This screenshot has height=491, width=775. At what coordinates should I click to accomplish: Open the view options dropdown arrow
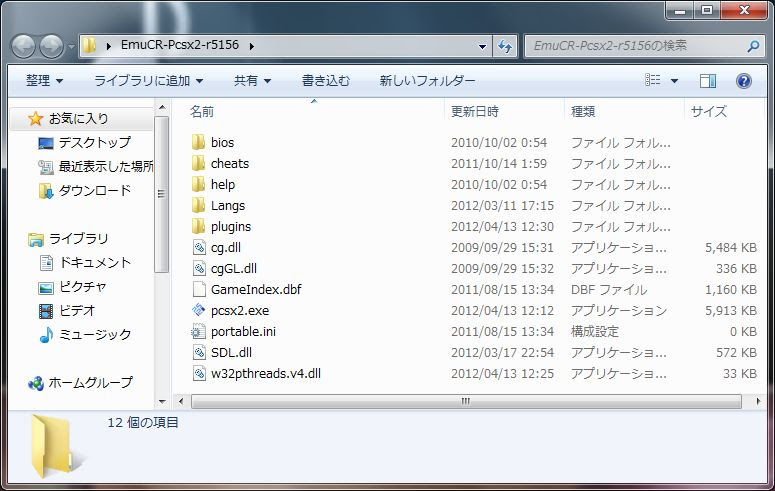(x=674, y=81)
